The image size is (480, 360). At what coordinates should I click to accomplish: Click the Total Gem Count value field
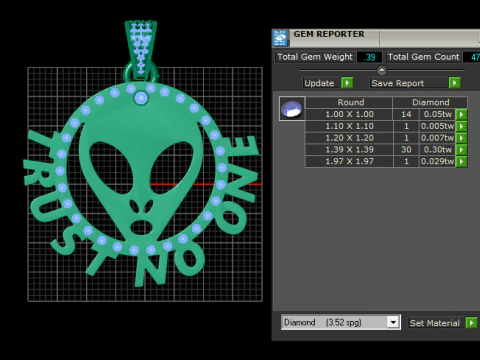(x=472, y=57)
